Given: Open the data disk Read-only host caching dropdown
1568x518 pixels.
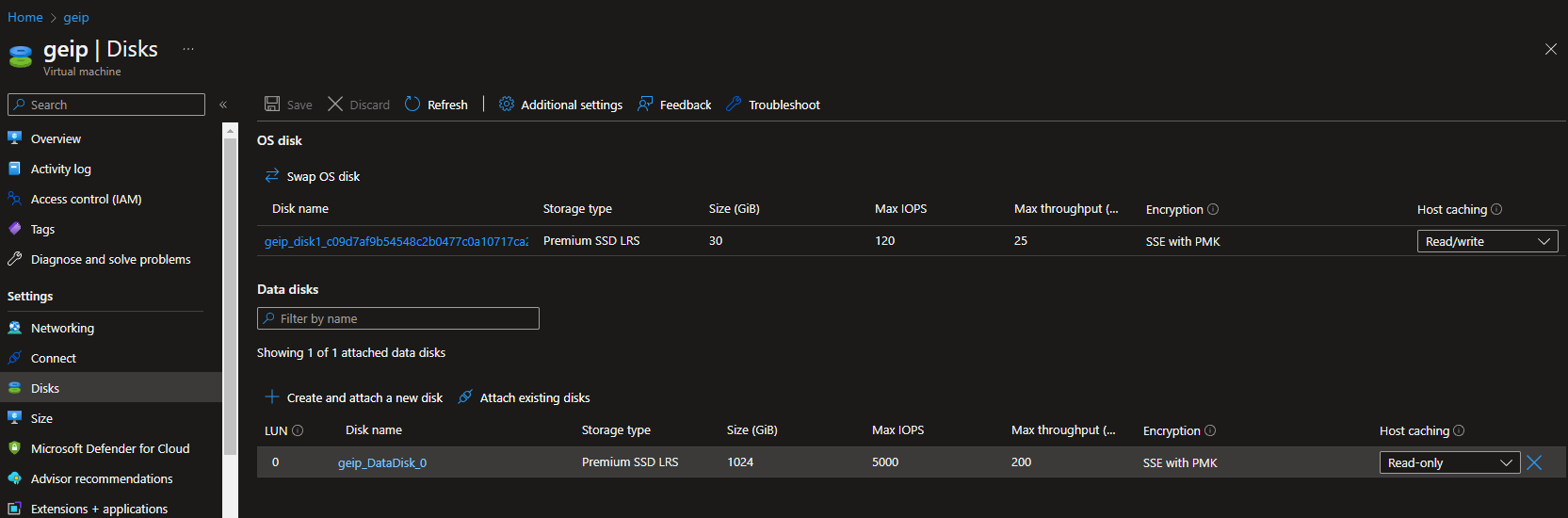Looking at the screenshot, I should point(1449,462).
